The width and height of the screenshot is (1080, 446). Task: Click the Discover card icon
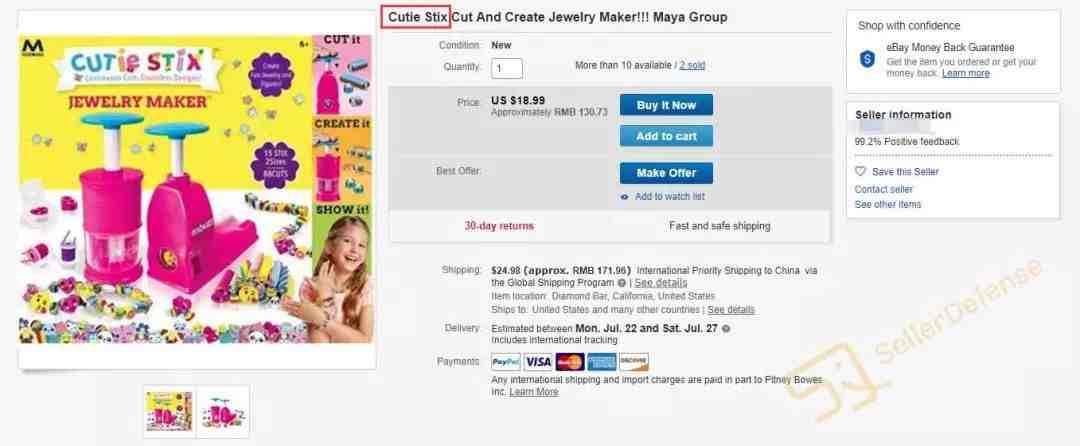[x=634, y=362]
